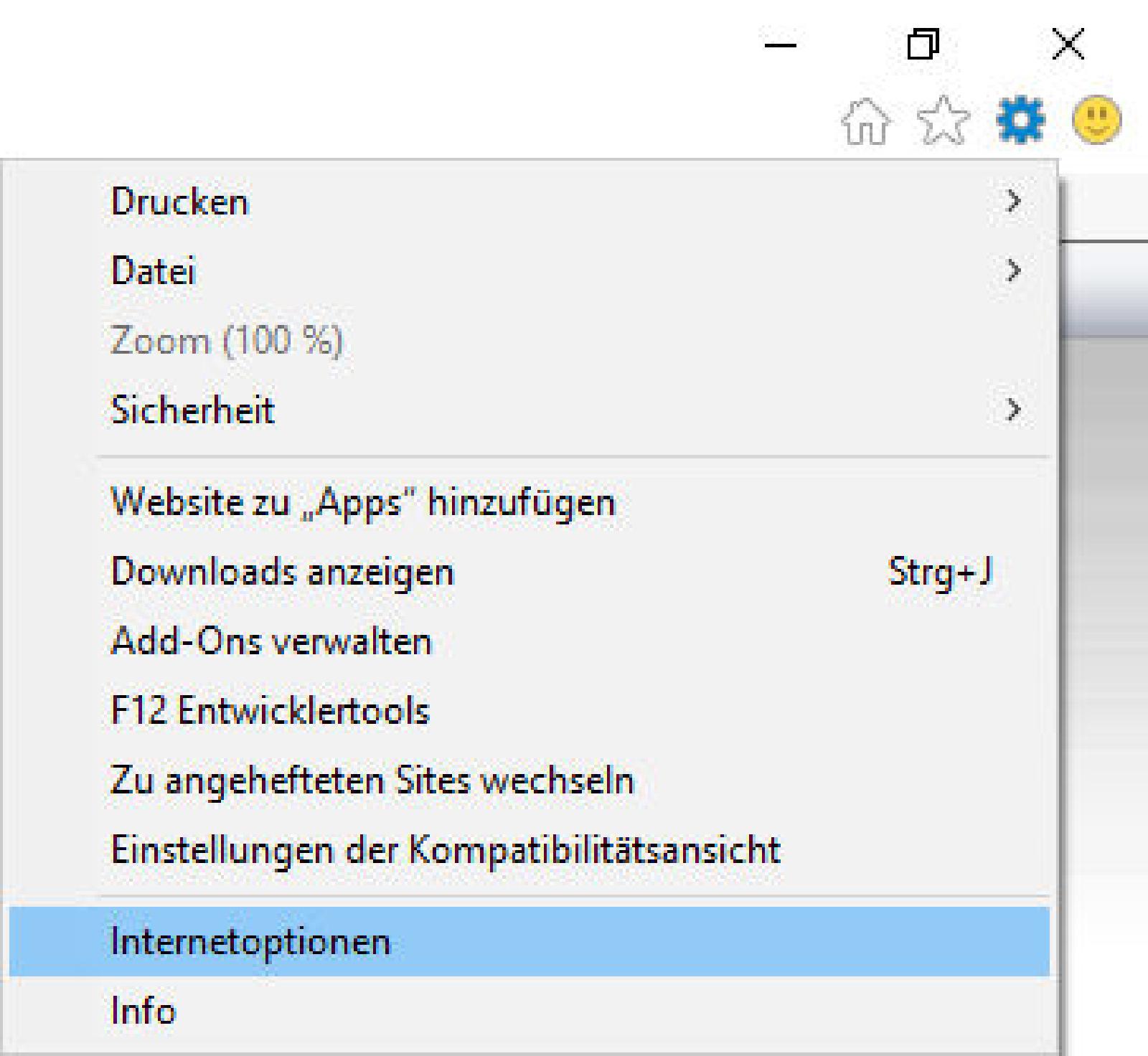The width and height of the screenshot is (1148, 1056).
Task: Open the Drucken menu entry
Action: [x=530, y=202]
